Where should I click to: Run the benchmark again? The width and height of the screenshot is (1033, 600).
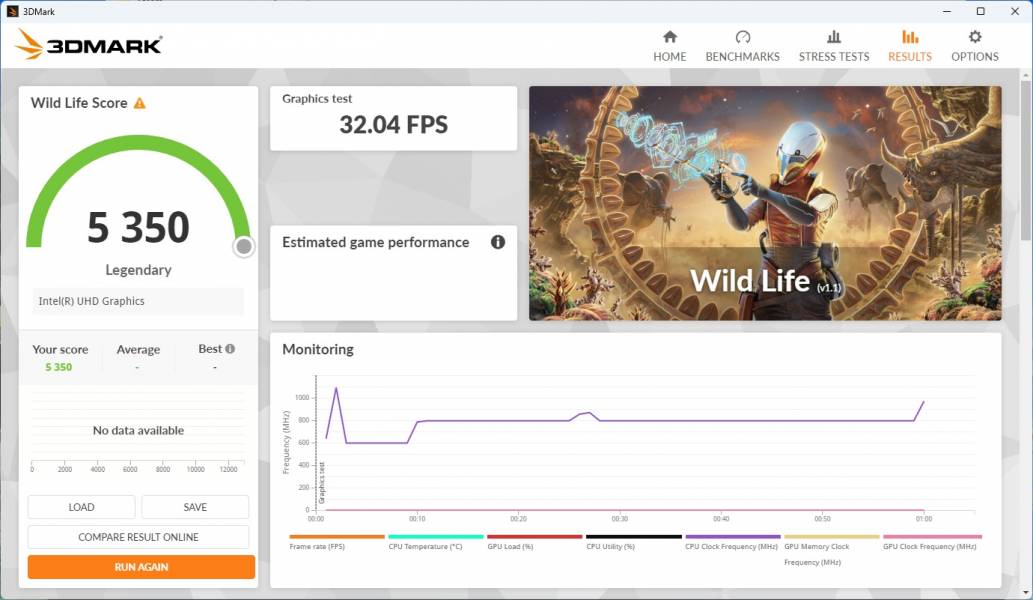pyautogui.click(x=141, y=567)
